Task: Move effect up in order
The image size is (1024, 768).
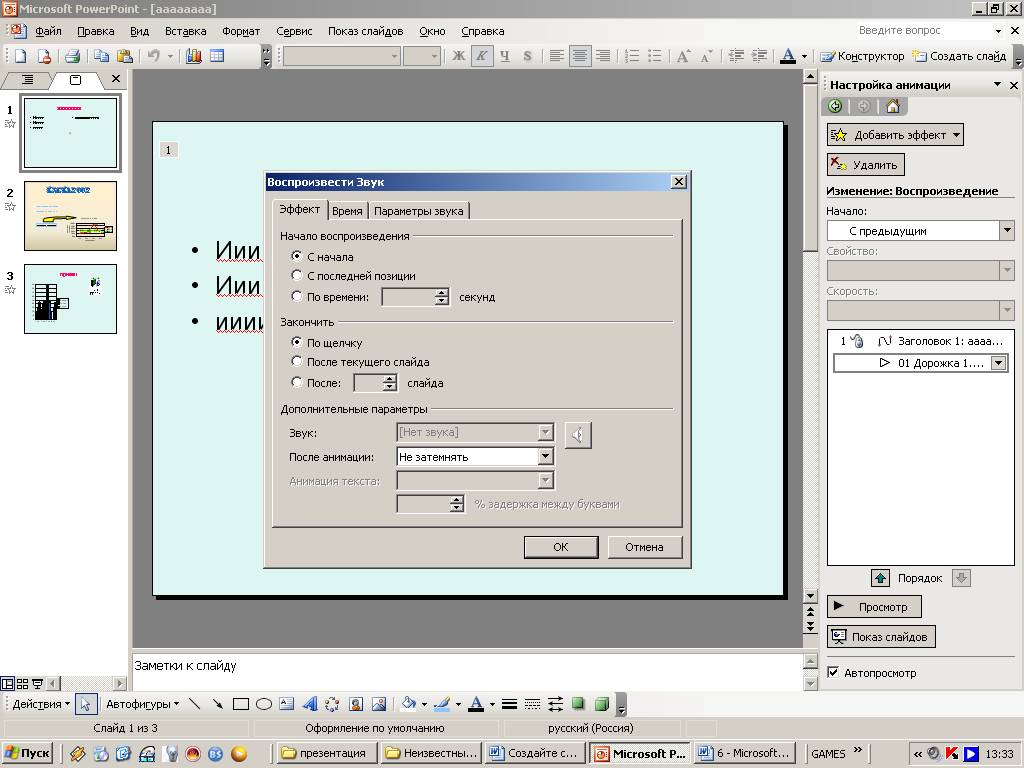Action: pyautogui.click(x=880, y=578)
